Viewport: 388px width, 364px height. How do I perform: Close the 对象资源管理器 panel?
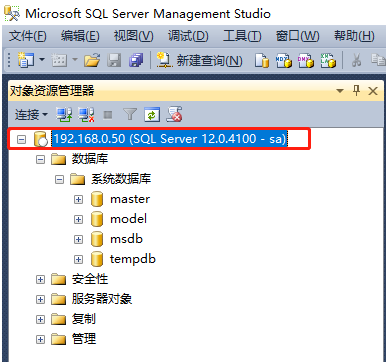(373, 91)
